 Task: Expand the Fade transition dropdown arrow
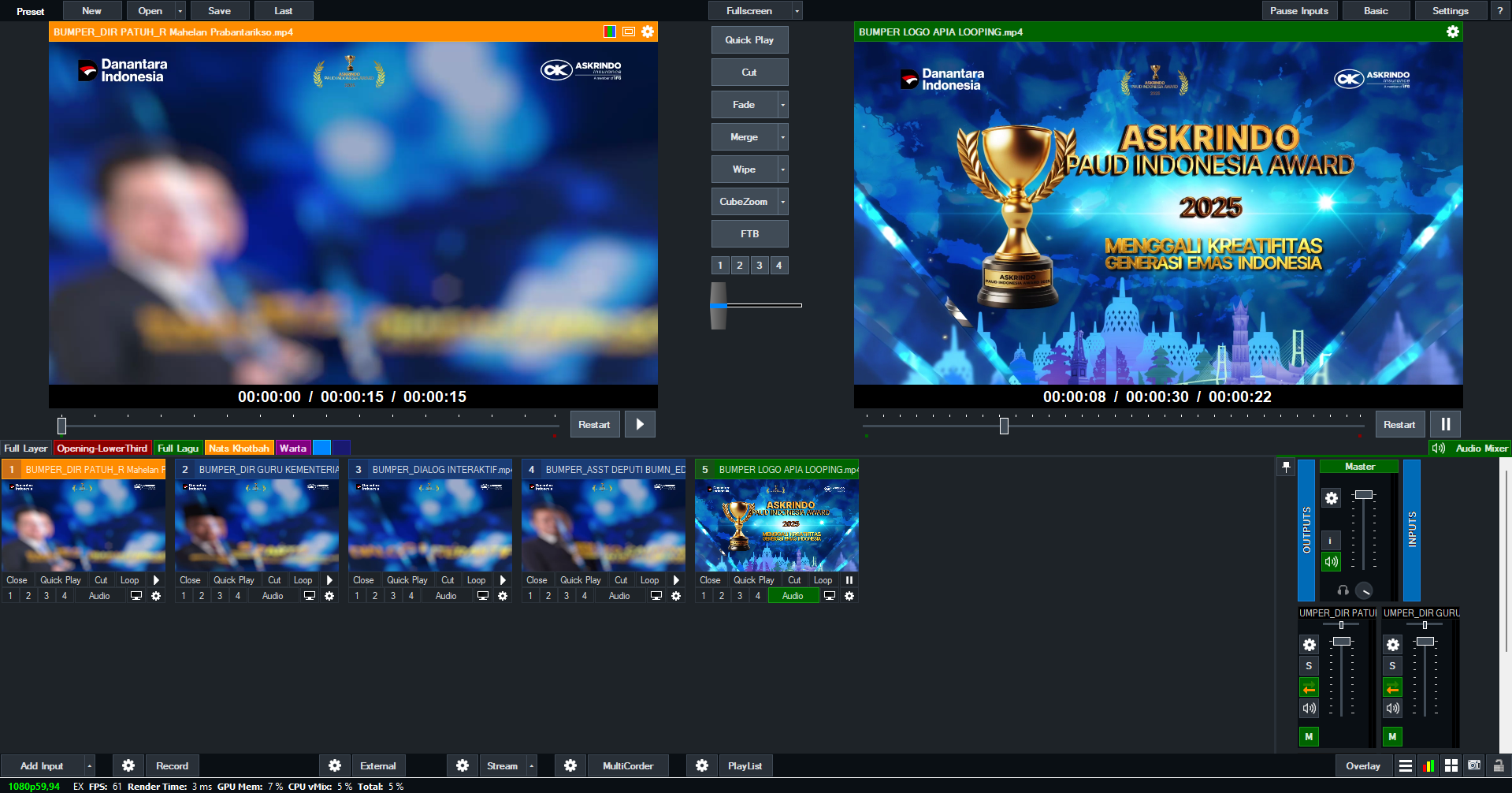(782, 105)
